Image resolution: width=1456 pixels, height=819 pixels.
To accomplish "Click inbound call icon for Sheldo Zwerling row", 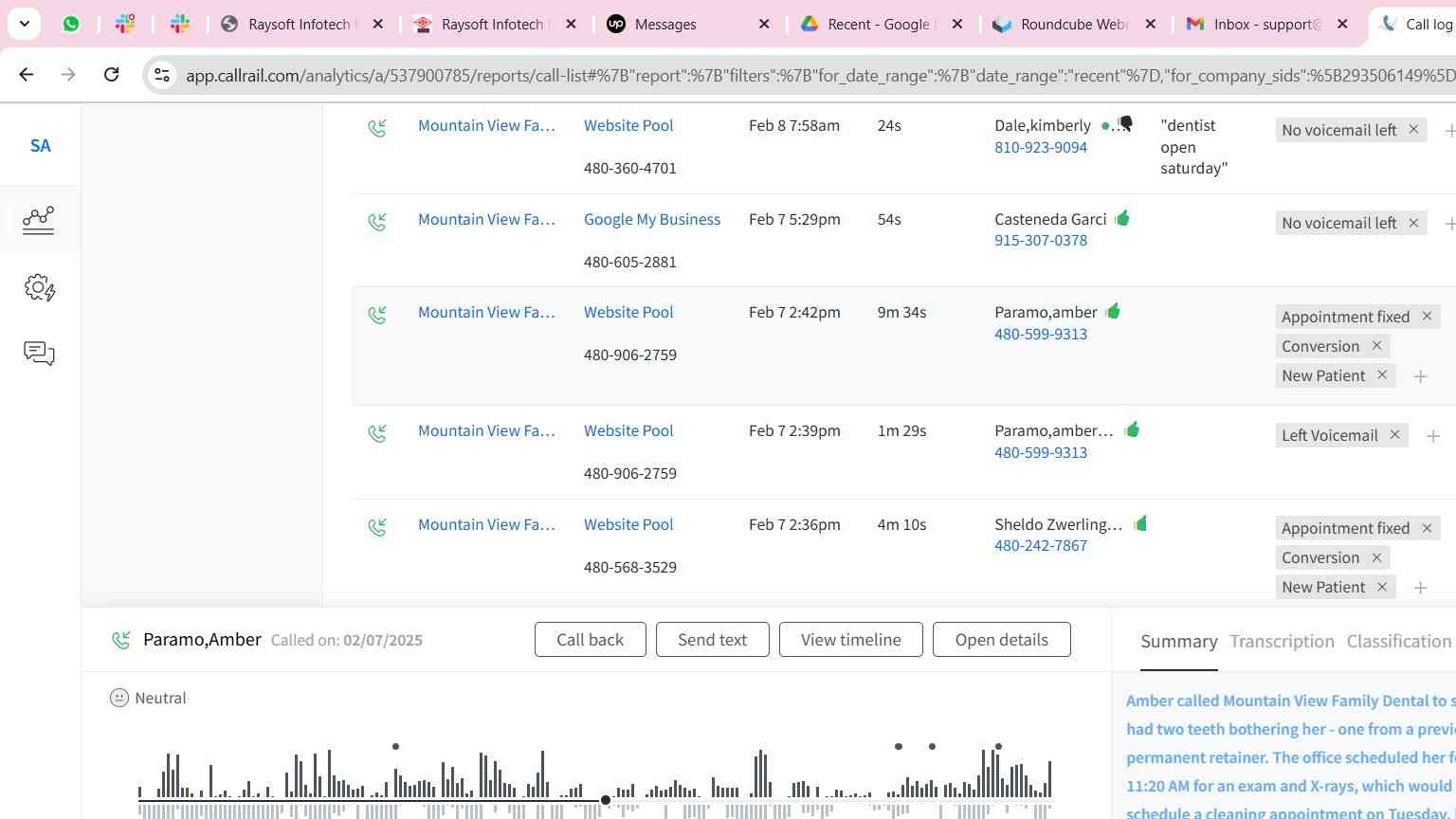I will click(x=377, y=526).
